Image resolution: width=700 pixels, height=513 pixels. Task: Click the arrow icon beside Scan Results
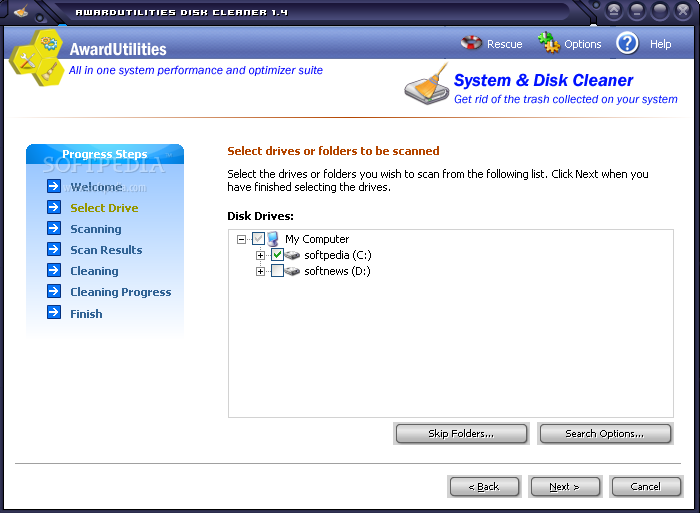click(x=54, y=249)
